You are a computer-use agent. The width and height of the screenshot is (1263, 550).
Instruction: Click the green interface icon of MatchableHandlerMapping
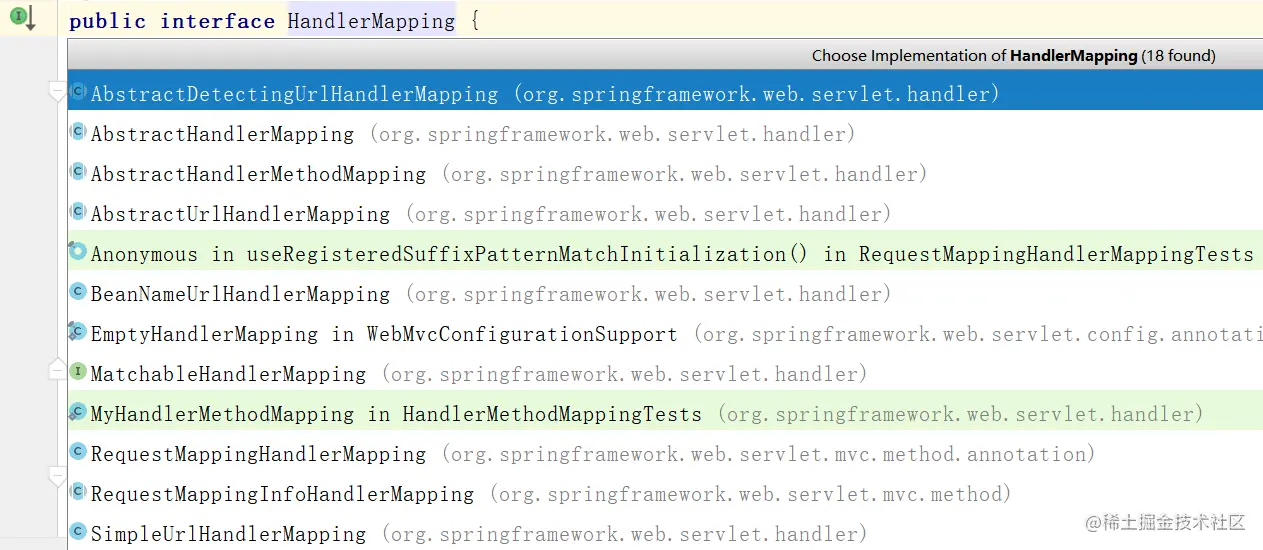tap(78, 371)
